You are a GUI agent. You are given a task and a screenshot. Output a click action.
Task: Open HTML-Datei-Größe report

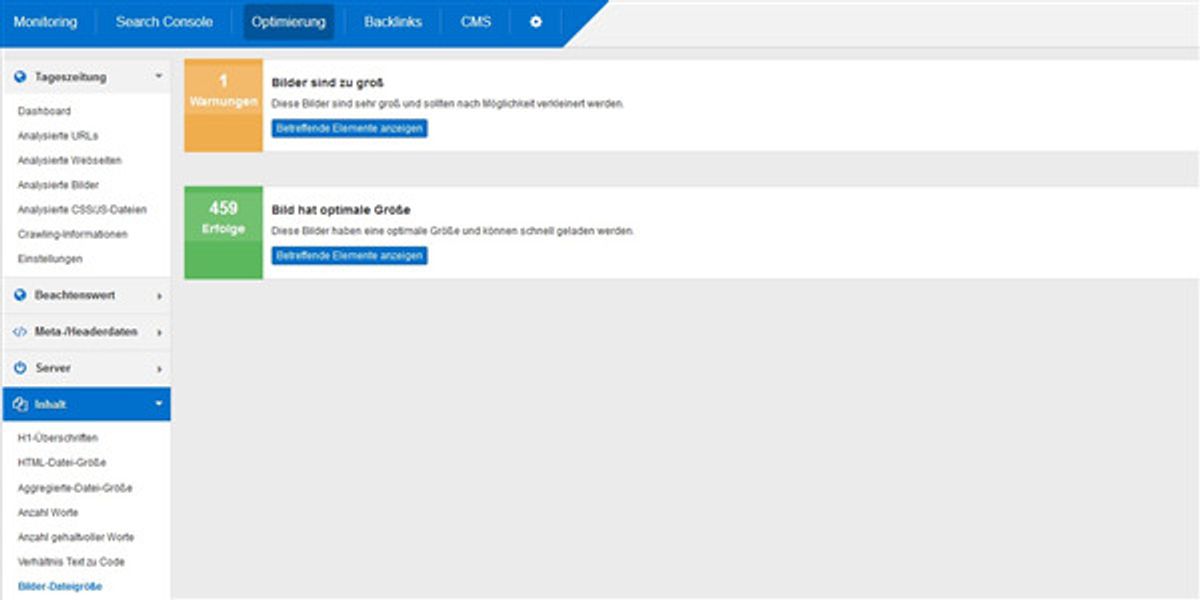click(x=62, y=463)
